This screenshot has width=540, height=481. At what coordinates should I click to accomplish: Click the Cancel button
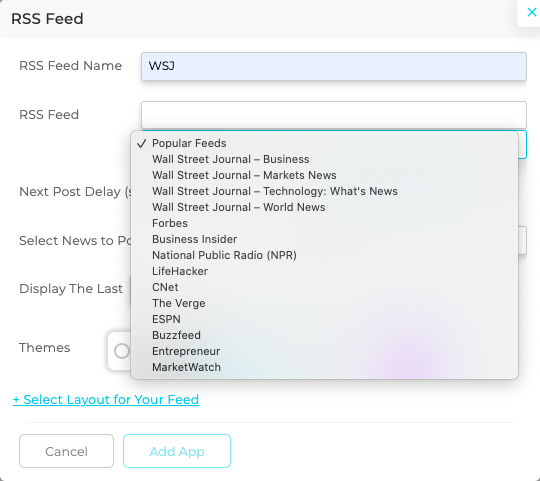click(66, 451)
